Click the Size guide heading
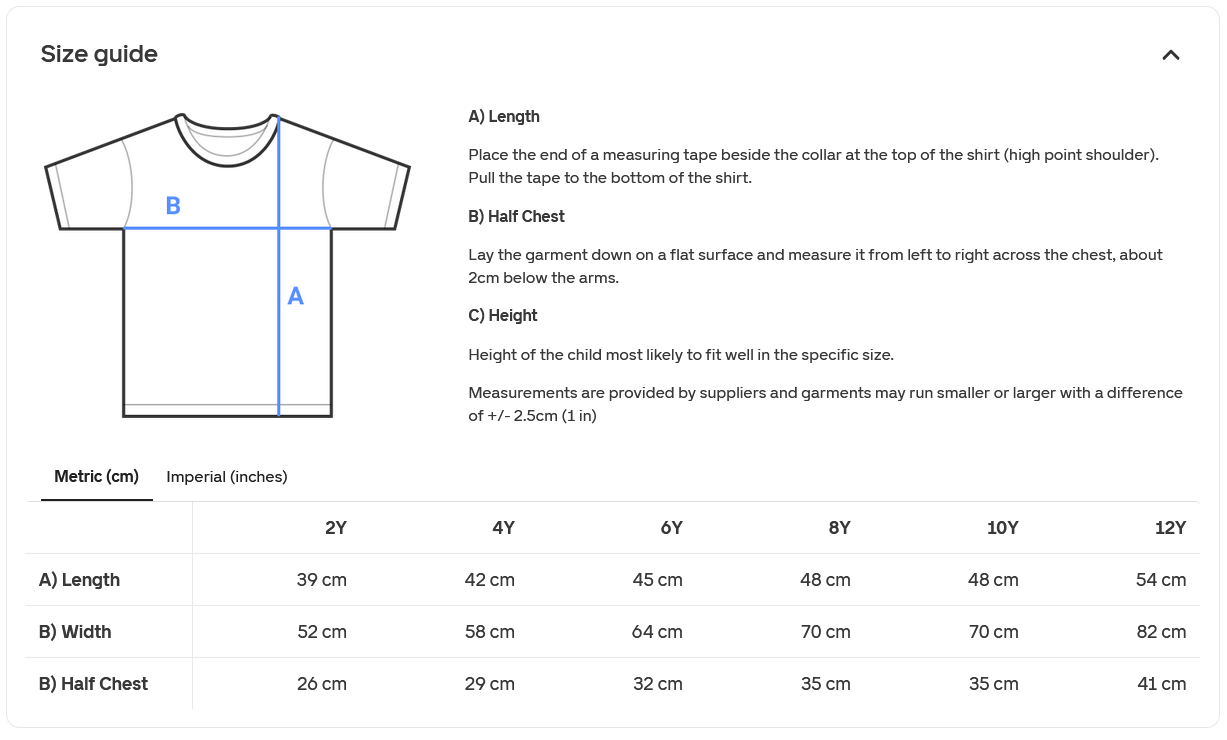 tap(99, 54)
